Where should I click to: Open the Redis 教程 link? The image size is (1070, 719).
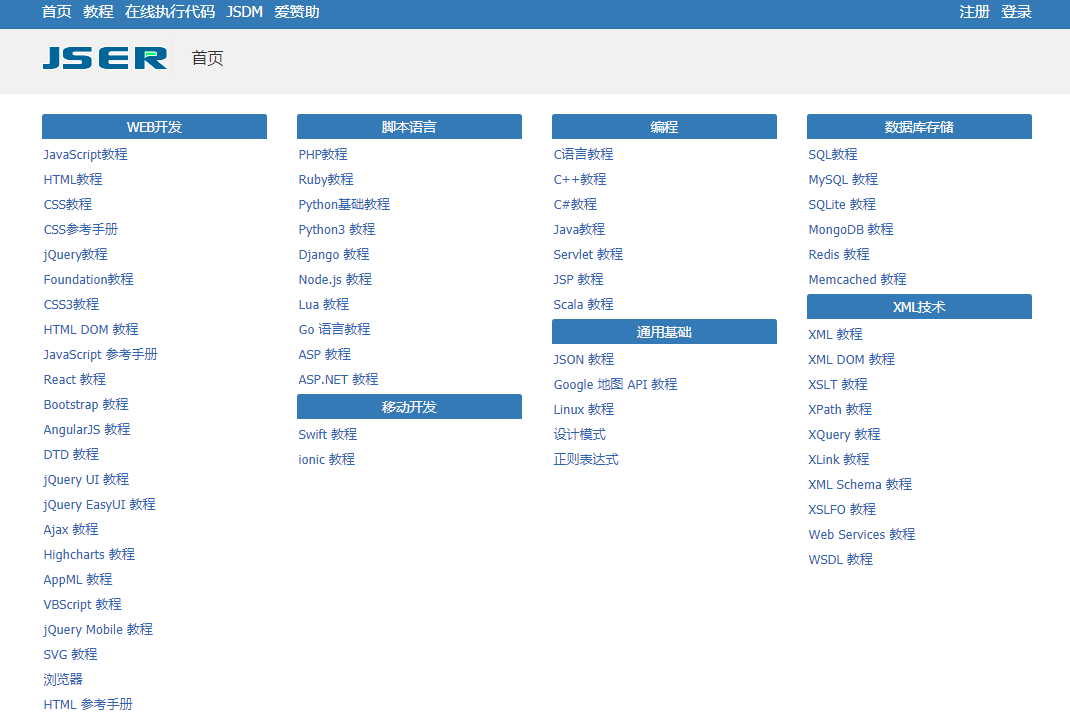coord(839,254)
